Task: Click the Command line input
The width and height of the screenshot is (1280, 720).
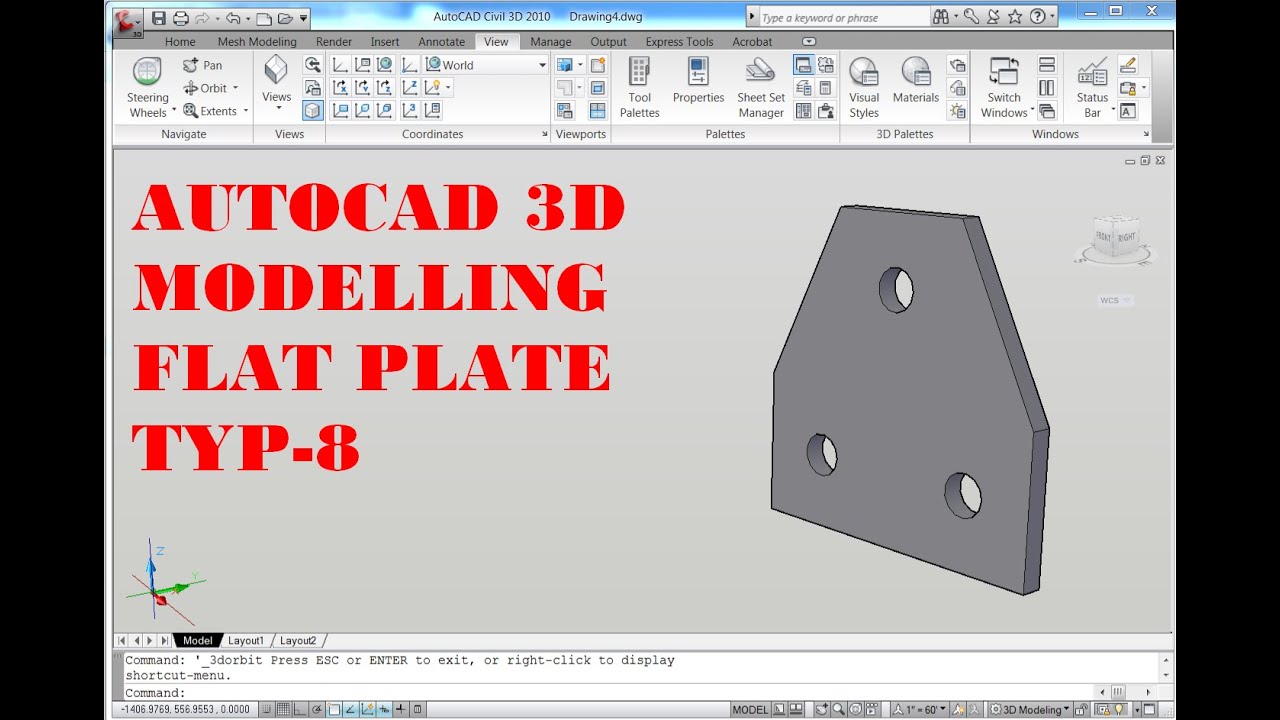Action: (606, 693)
